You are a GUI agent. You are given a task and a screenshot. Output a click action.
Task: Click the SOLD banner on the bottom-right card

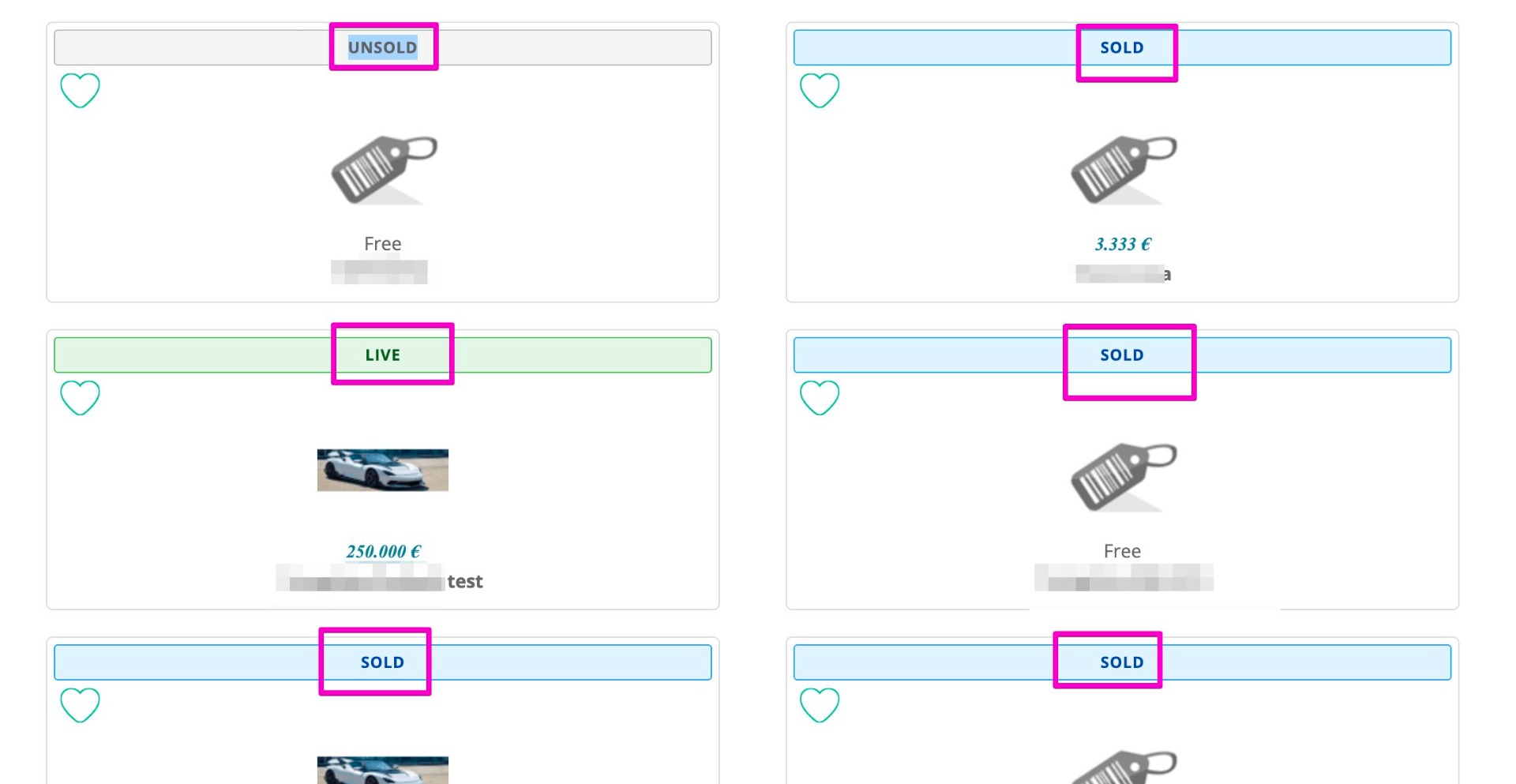1122,662
